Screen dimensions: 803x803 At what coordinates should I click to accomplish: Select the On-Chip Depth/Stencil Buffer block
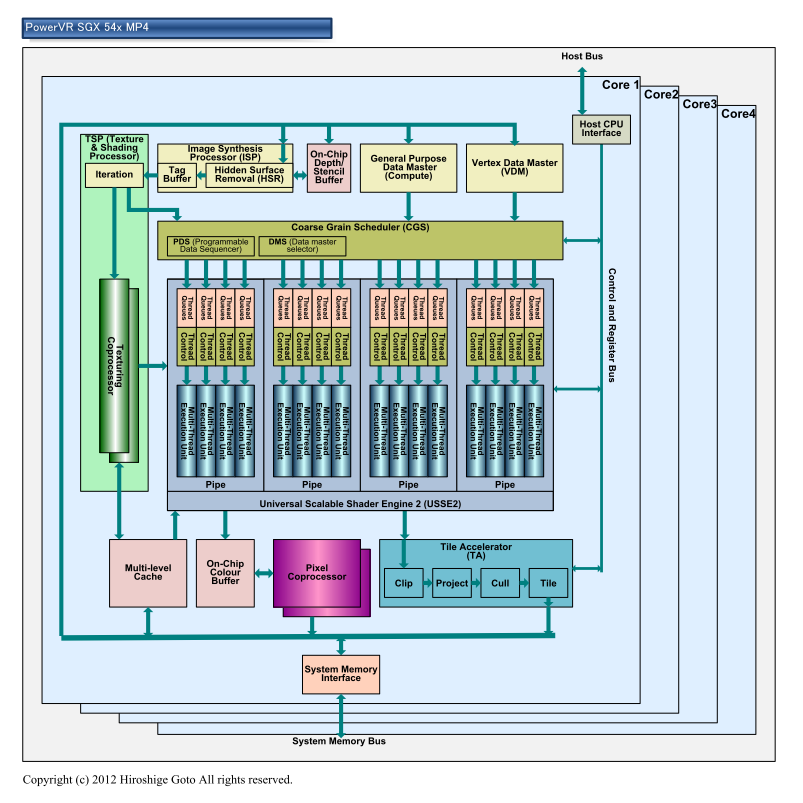point(329,168)
